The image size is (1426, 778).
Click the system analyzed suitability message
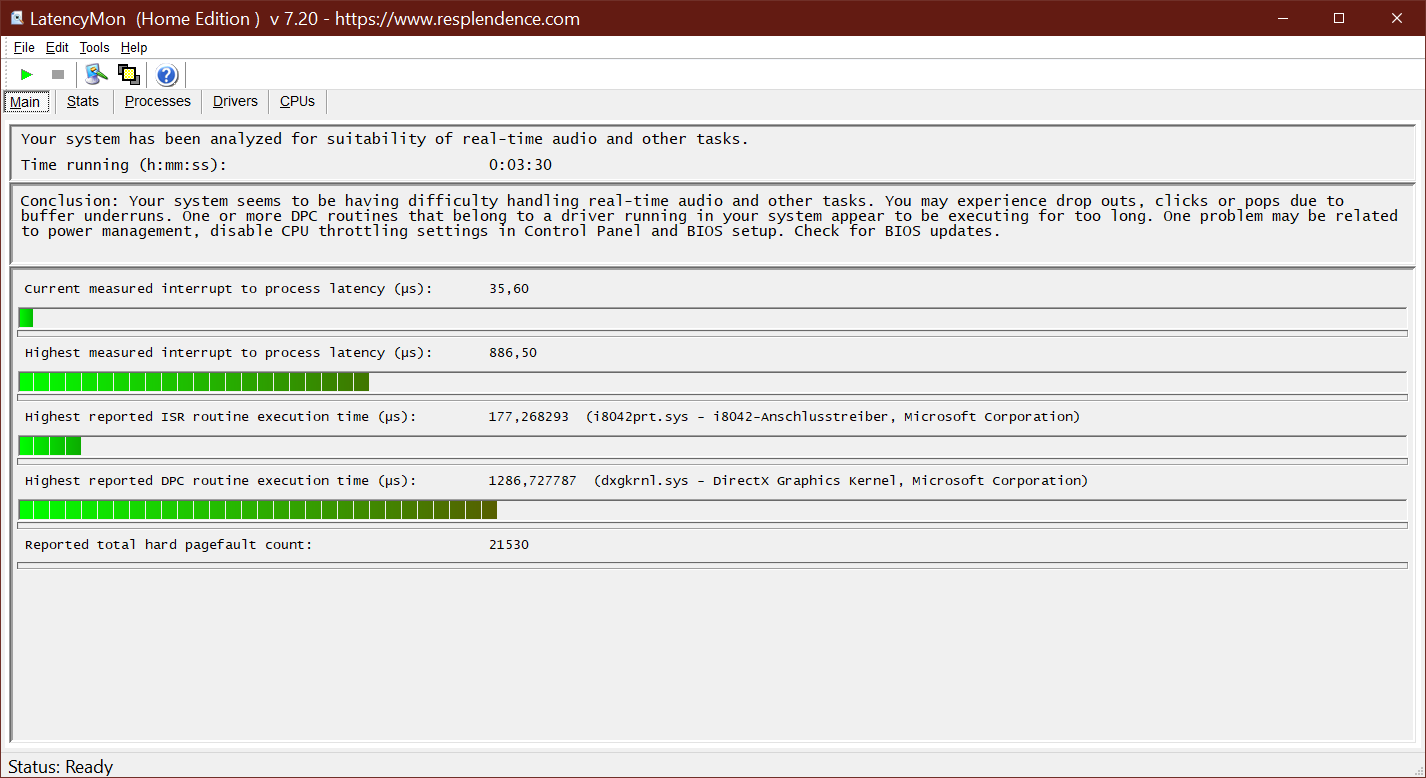tap(385, 139)
